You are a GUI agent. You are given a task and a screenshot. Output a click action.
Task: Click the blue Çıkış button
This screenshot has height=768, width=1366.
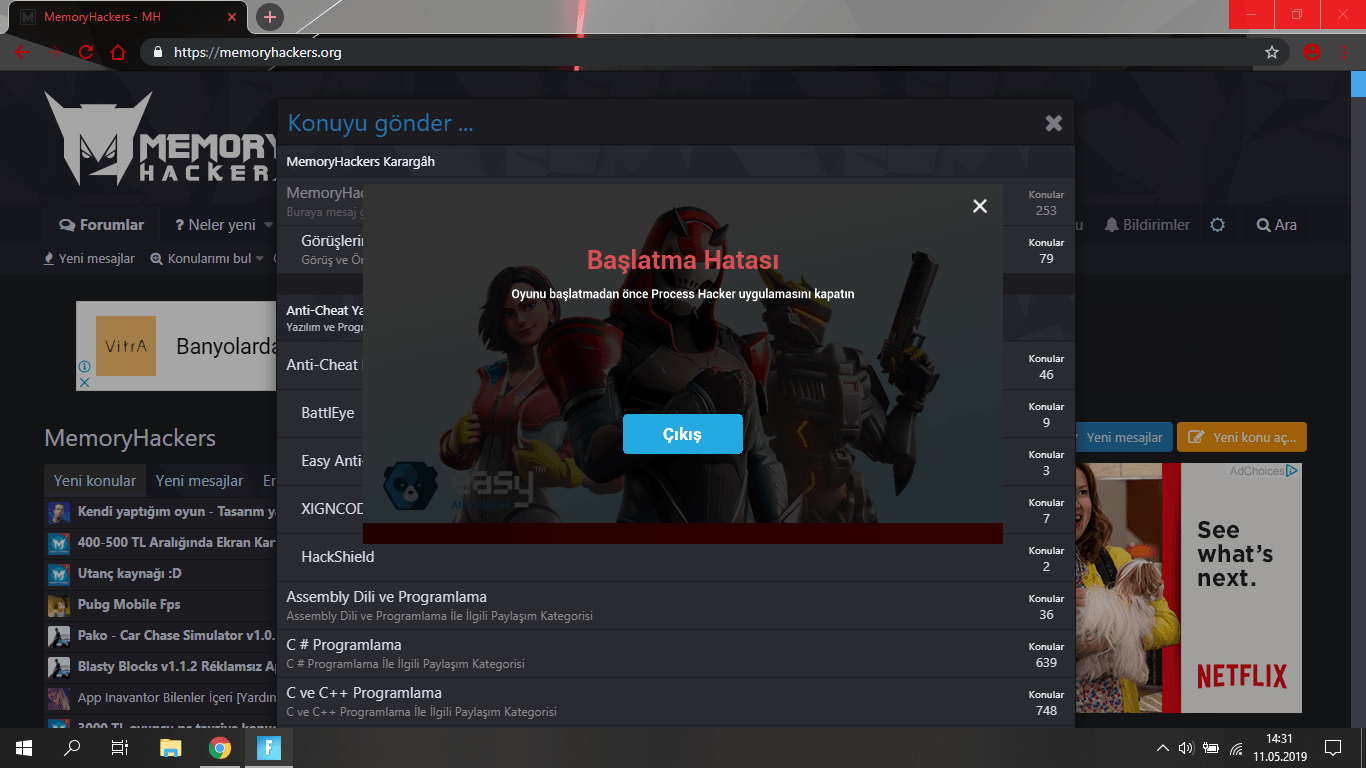coord(683,434)
